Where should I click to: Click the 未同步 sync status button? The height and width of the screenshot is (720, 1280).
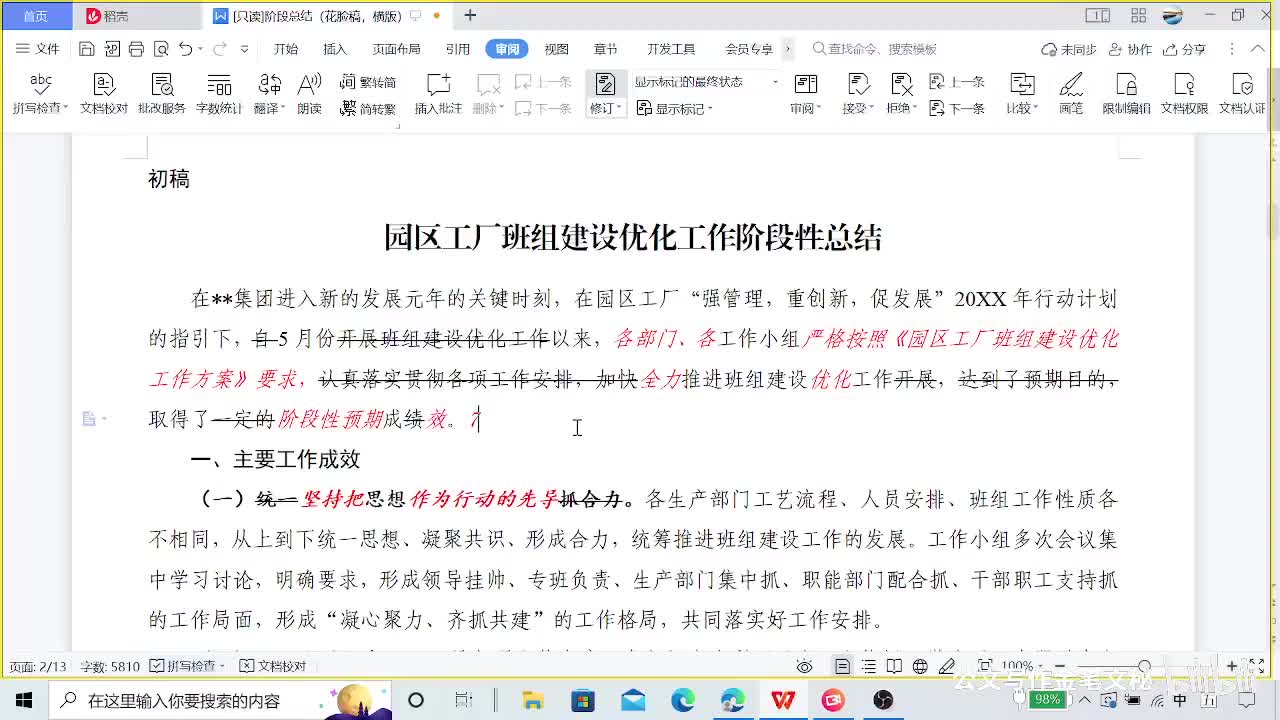(1069, 49)
